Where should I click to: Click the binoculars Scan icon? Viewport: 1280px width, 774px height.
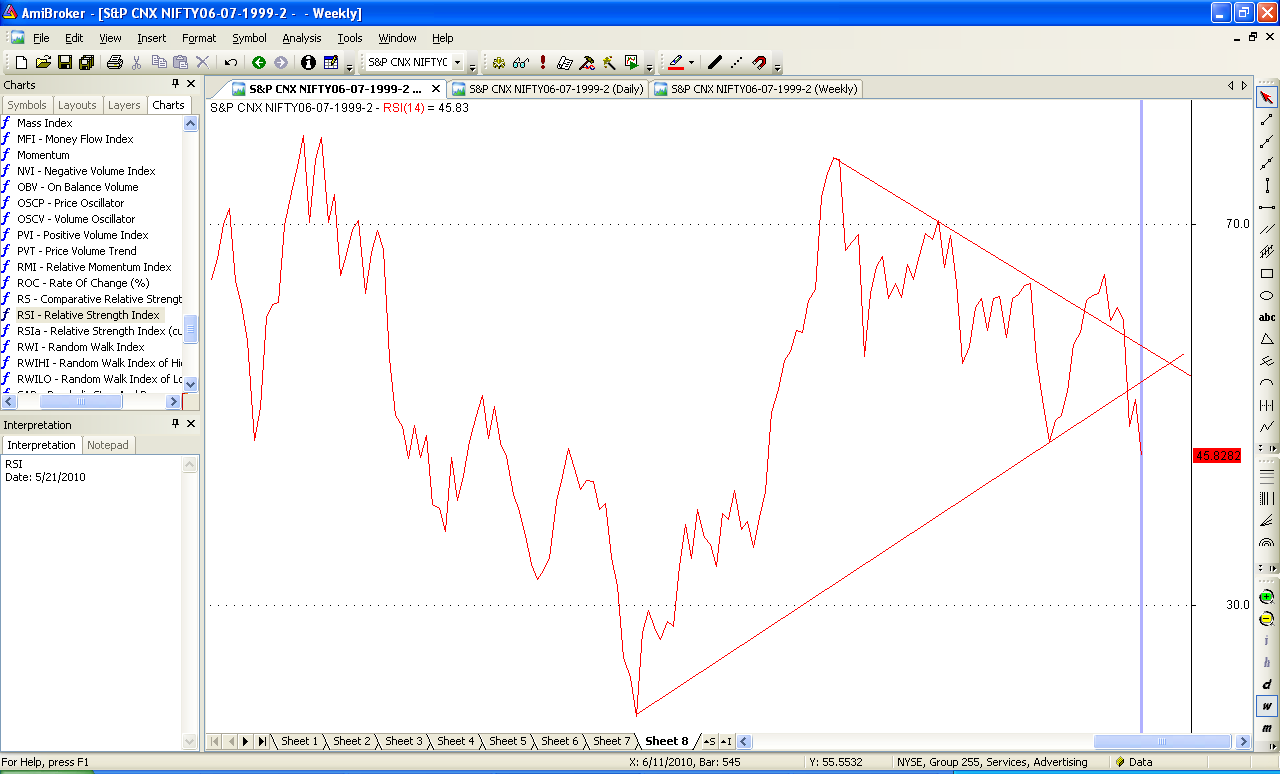tap(521, 62)
